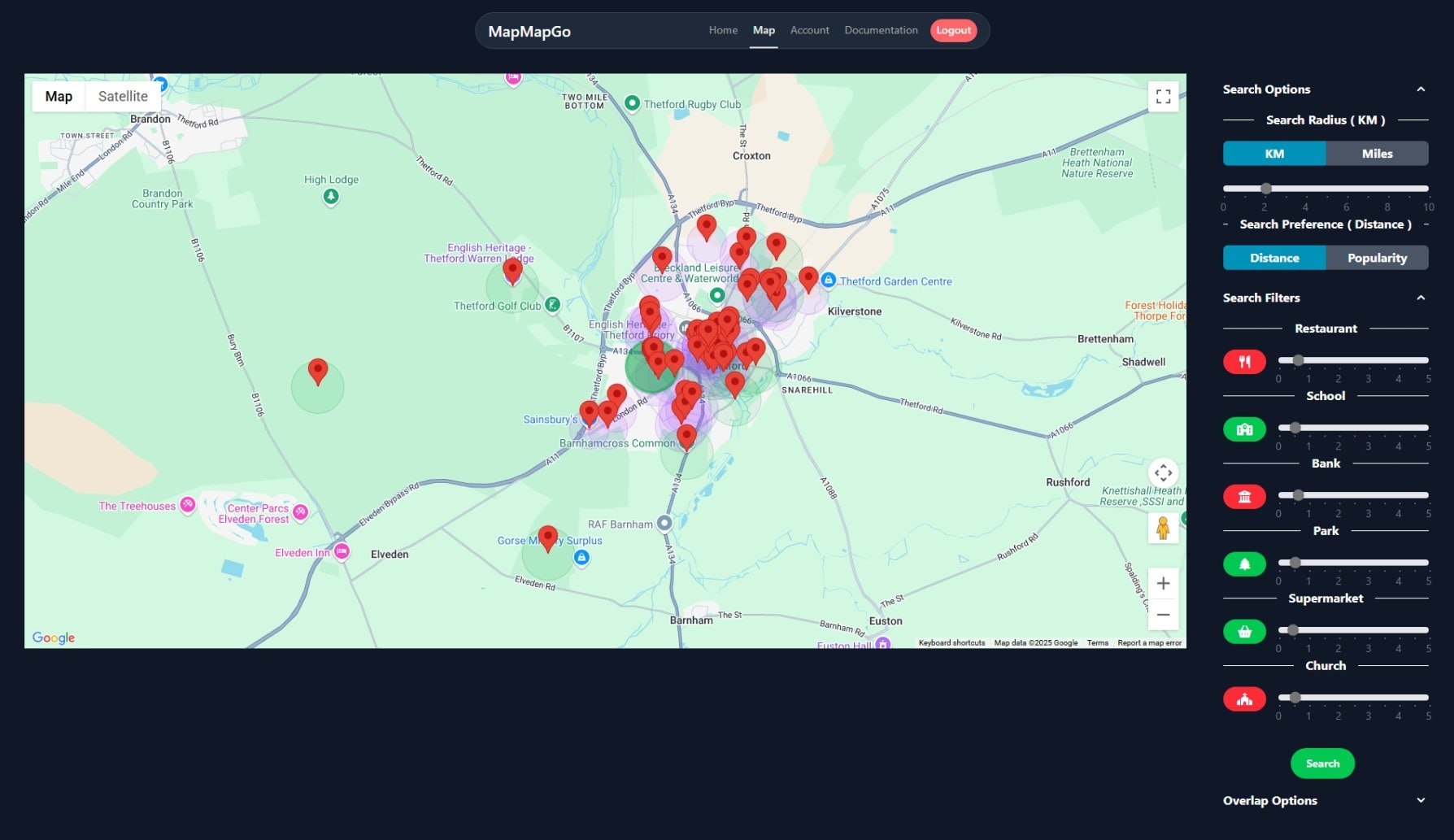Click the Leisure Centre & Waterworld marker
The width and height of the screenshot is (1454, 840).
click(716, 295)
